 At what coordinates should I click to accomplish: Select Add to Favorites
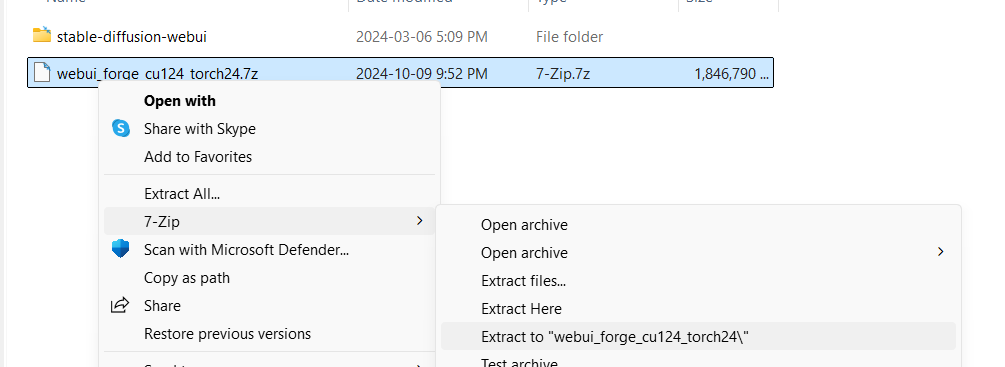[198, 157]
